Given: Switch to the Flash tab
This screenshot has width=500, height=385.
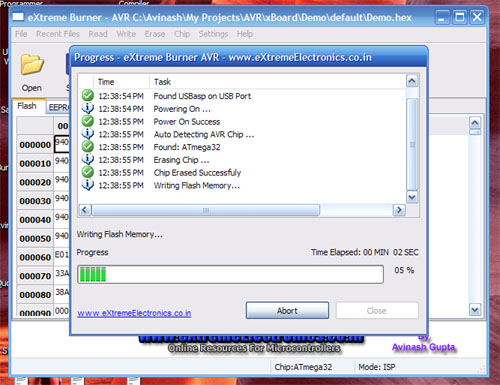Looking at the screenshot, I should coord(27,106).
